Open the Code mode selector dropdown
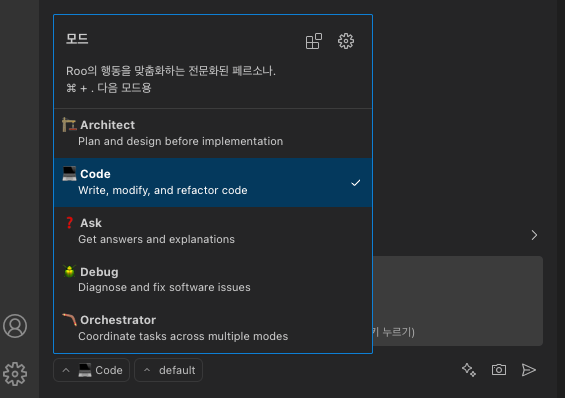 pyautogui.click(x=92, y=370)
